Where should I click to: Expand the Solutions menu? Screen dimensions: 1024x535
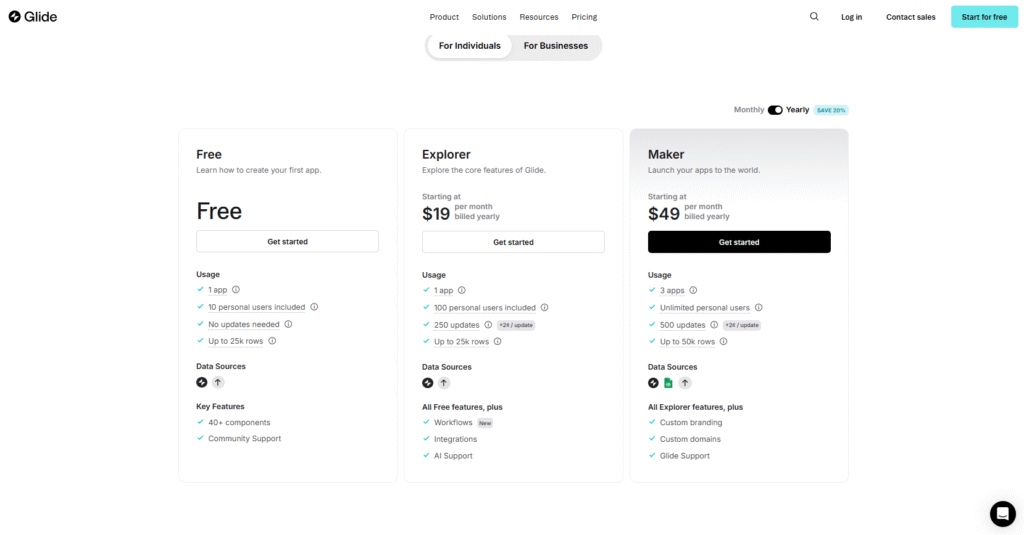[x=489, y=17]
